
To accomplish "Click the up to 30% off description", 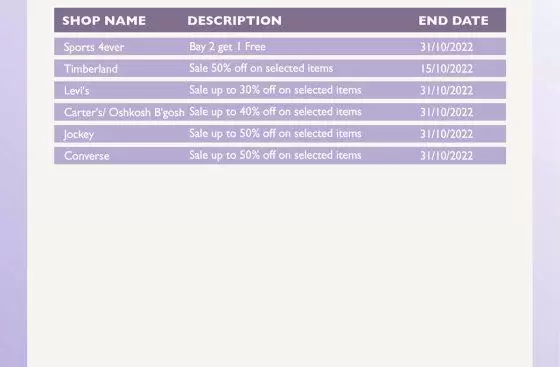I will click(x=275, y=90).
